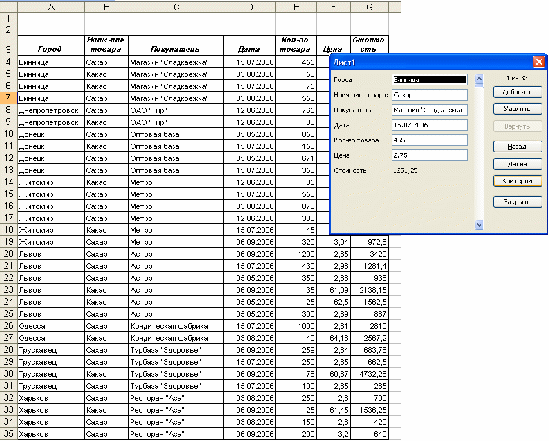Select column C header
Image resolution: width=549 pixels, height=441 pixels.
point(176,7)
